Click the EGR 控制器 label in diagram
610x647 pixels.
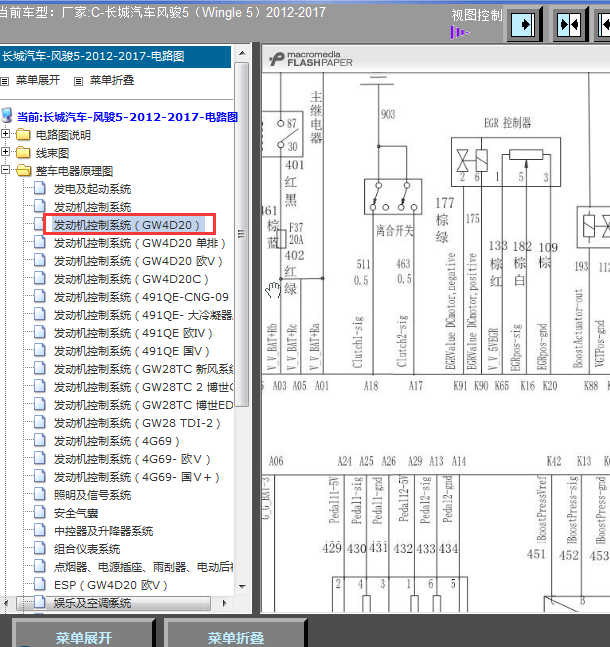(508, 123)
